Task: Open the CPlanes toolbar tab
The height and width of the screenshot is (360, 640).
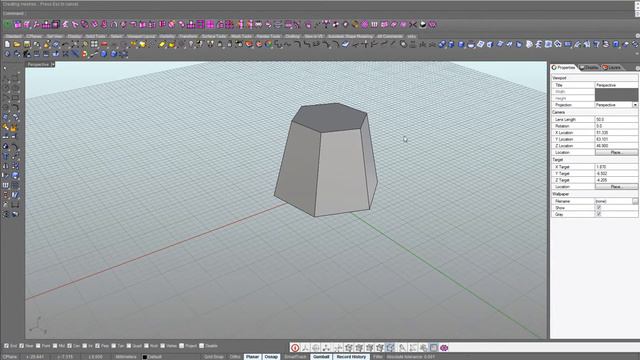Action: (34, 36)
